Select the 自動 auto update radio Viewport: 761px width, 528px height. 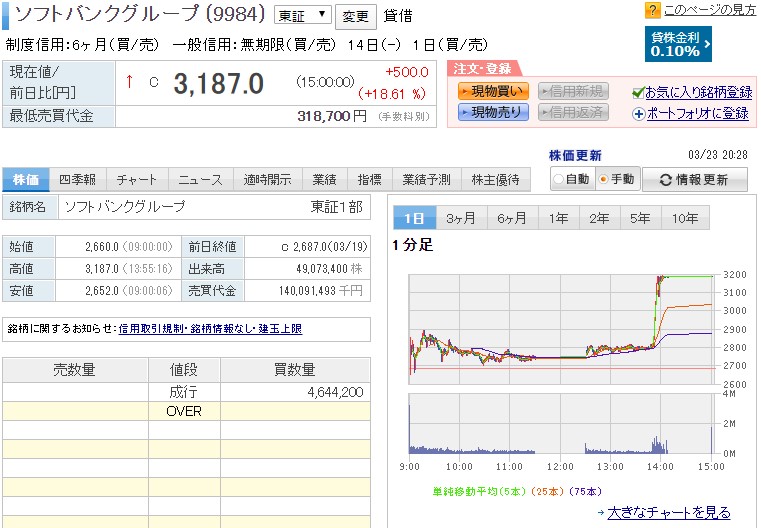pos(559,179)
